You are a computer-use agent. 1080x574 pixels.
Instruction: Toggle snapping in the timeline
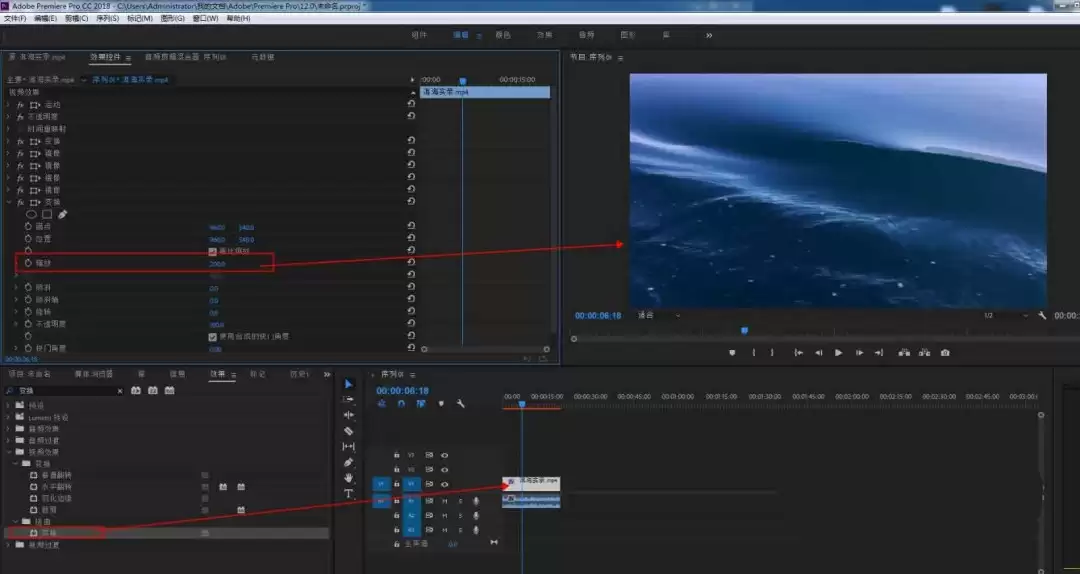401,404
